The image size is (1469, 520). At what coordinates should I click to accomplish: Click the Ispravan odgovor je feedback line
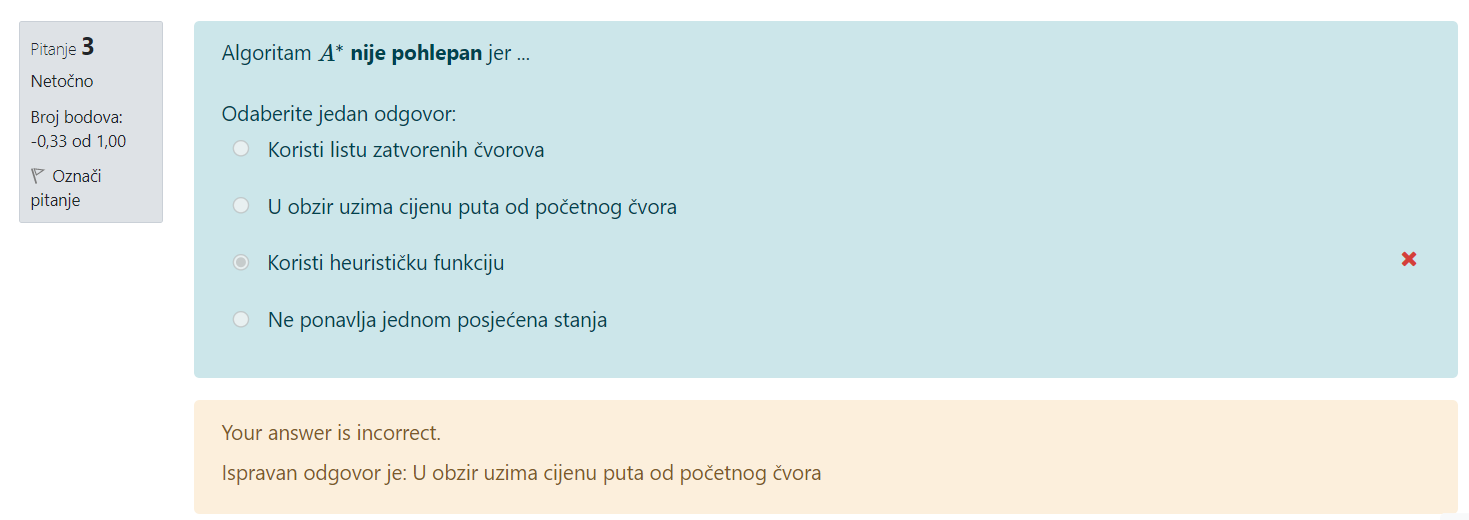point(521,473)
